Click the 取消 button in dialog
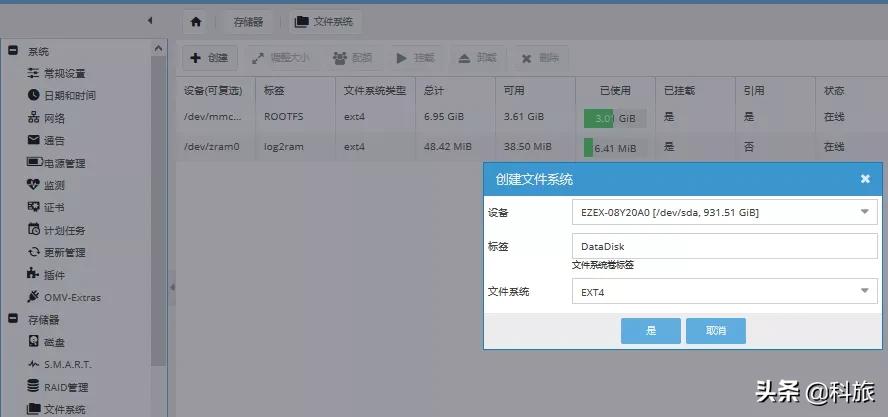888x417 pixels. pyautogui.click(x=716, y=331)
